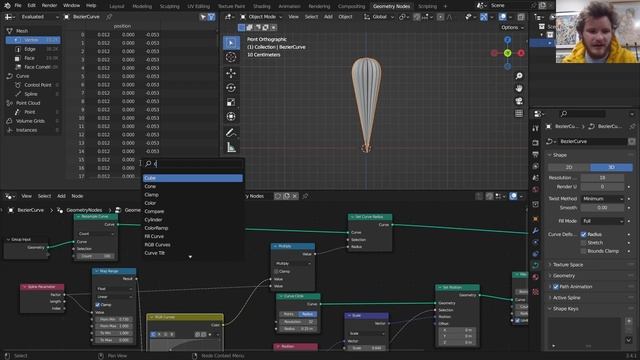Collapse the Shape panel
Image resolution: width=640 pixels, height=360 pixels.
click(x=560, y=155)
